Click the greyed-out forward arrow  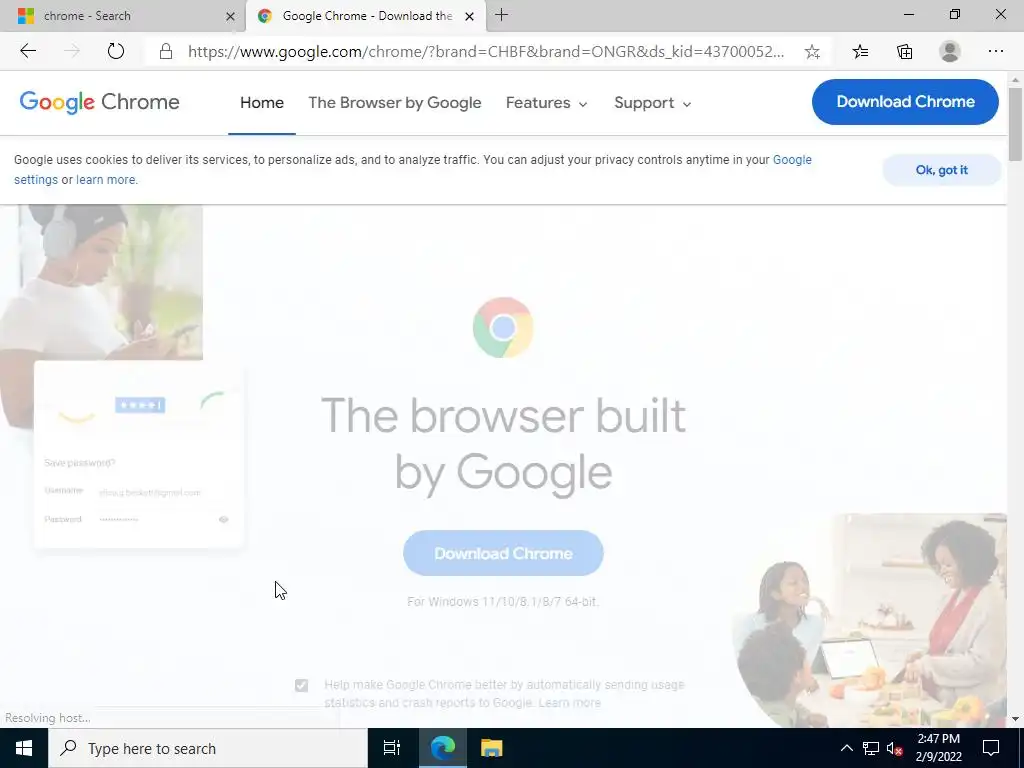coord(72,52)
